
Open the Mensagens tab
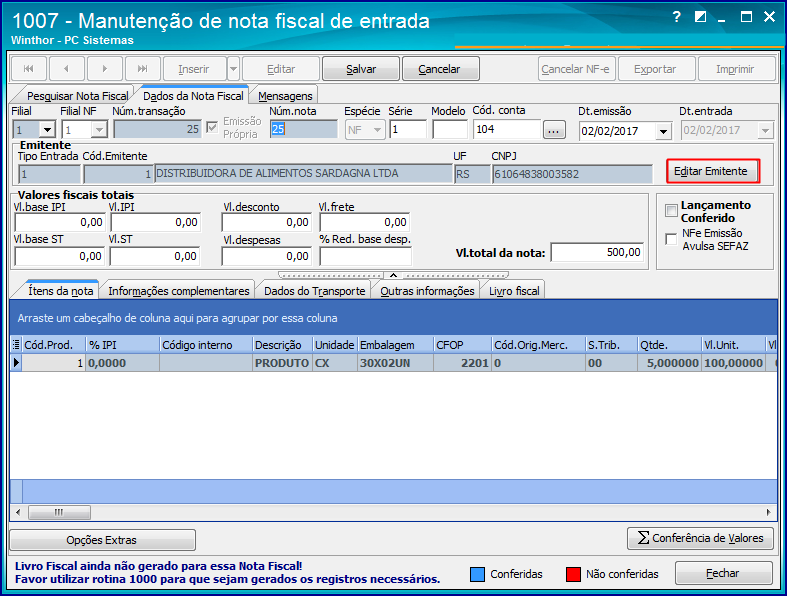(285, 95)
